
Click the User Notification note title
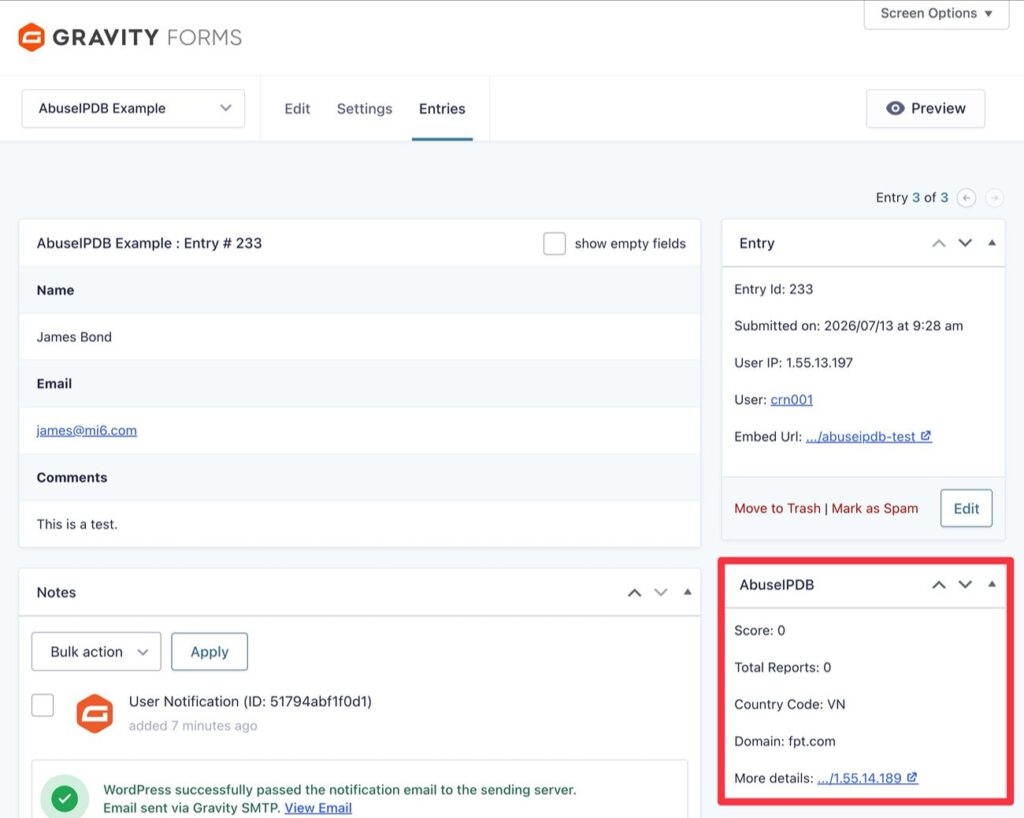[250, 702]
